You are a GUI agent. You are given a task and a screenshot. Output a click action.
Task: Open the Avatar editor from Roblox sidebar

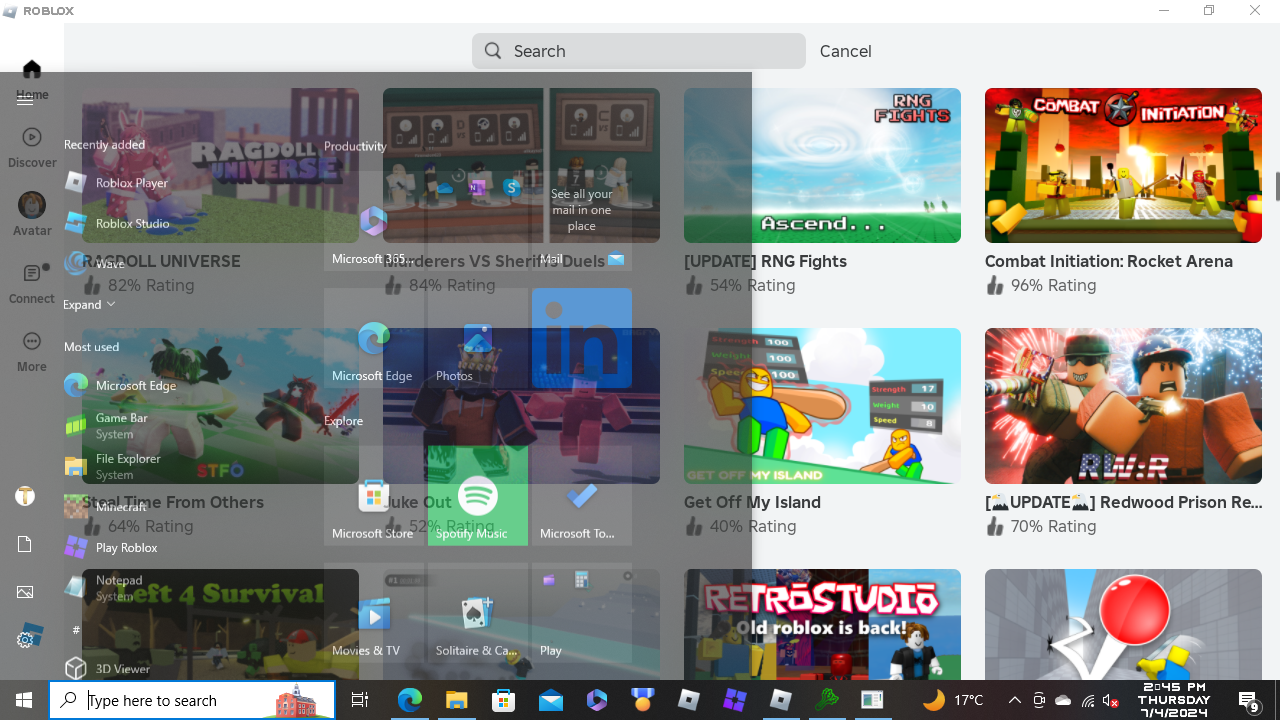pyautogui.click(x=32, y=214)
